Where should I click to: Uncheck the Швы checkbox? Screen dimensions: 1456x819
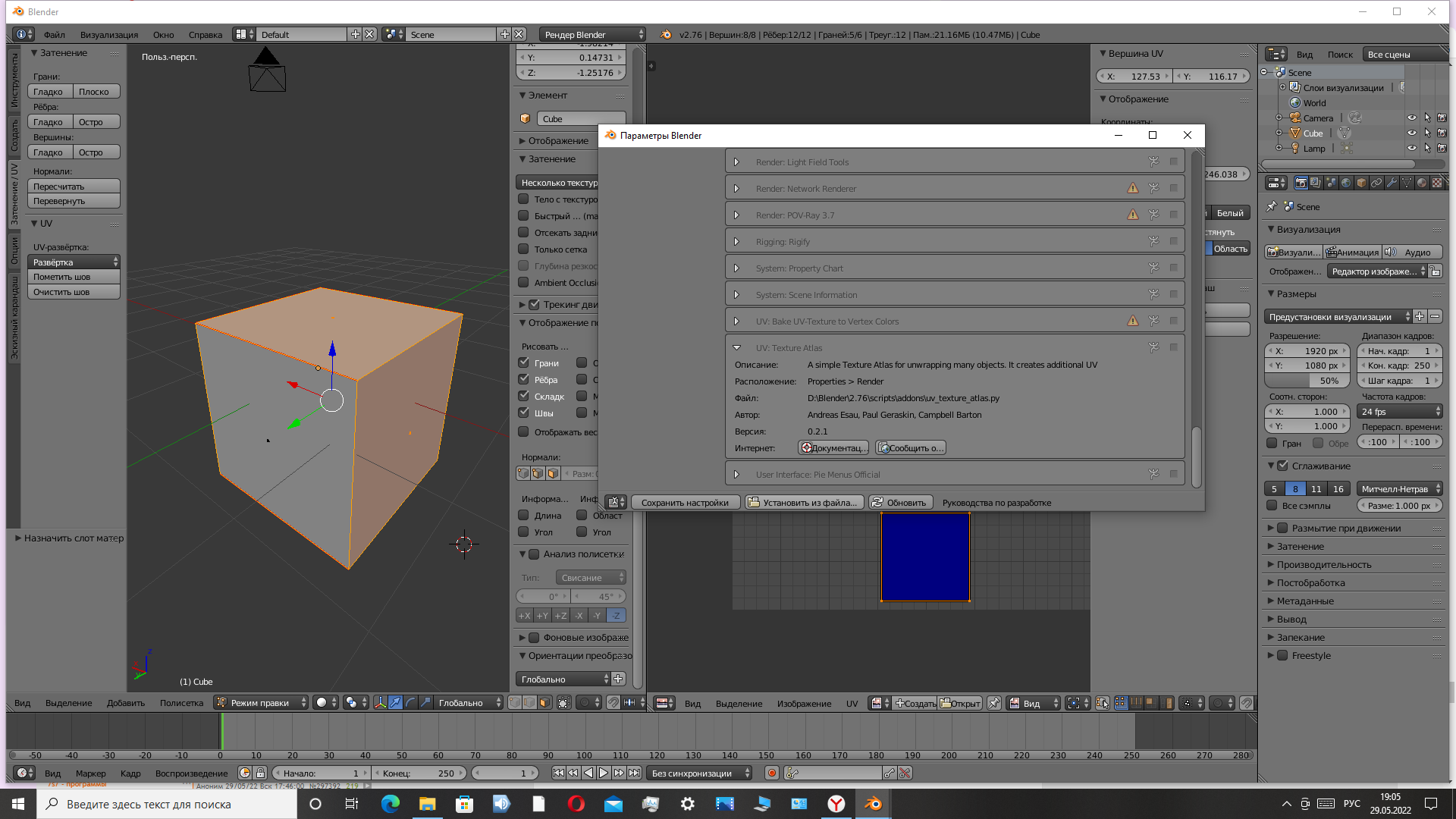click(523, 413)
